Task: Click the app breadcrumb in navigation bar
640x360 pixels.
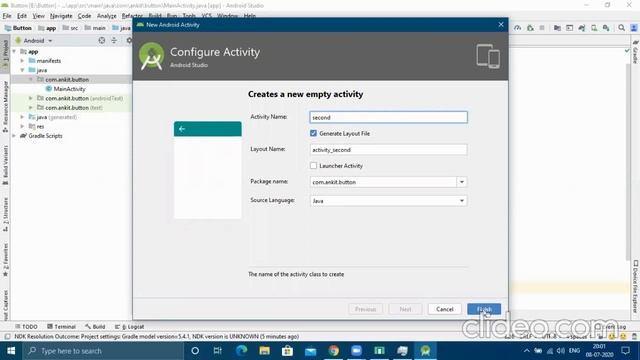Action: [47, 28]
